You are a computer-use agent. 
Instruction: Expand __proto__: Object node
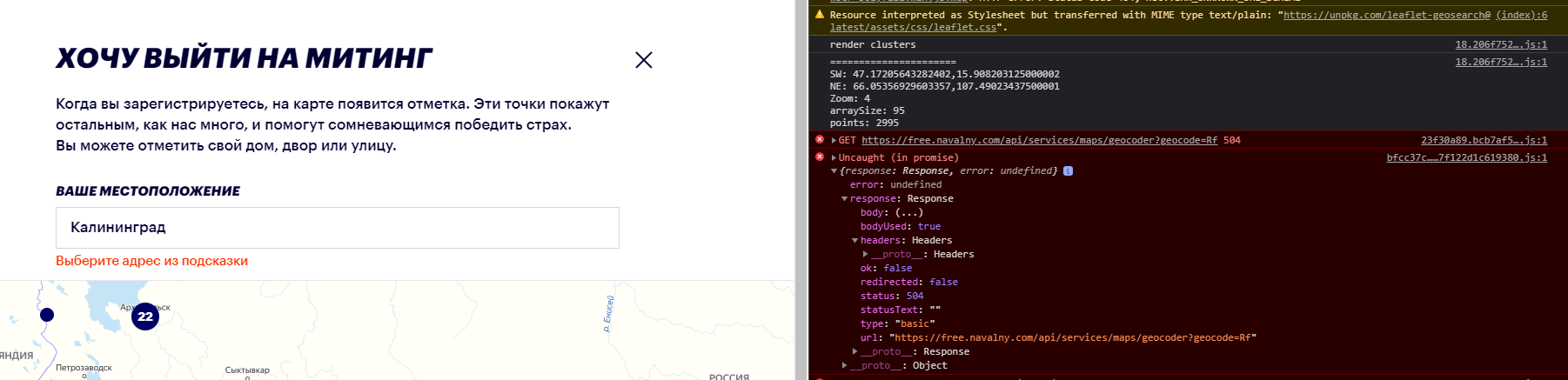coord(844,366)
